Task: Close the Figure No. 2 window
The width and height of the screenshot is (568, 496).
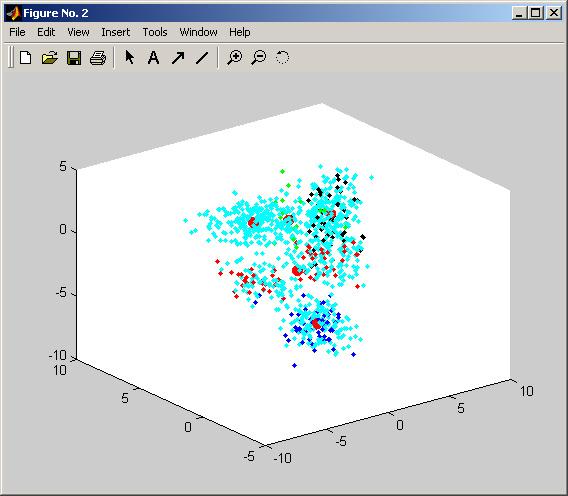Action: pos(554,13)
